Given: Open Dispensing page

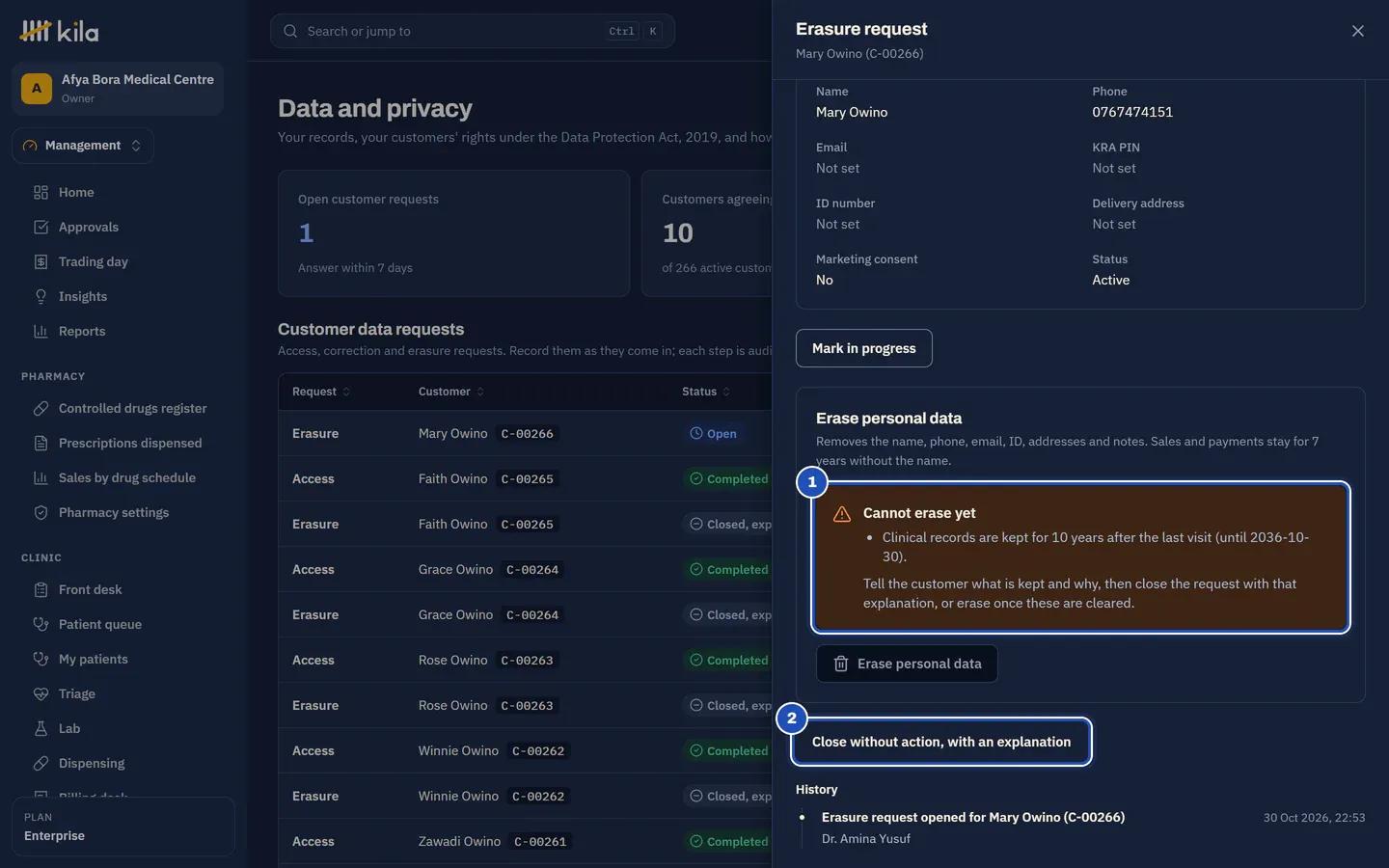Looking at the screenshot, I should [92, 763].
